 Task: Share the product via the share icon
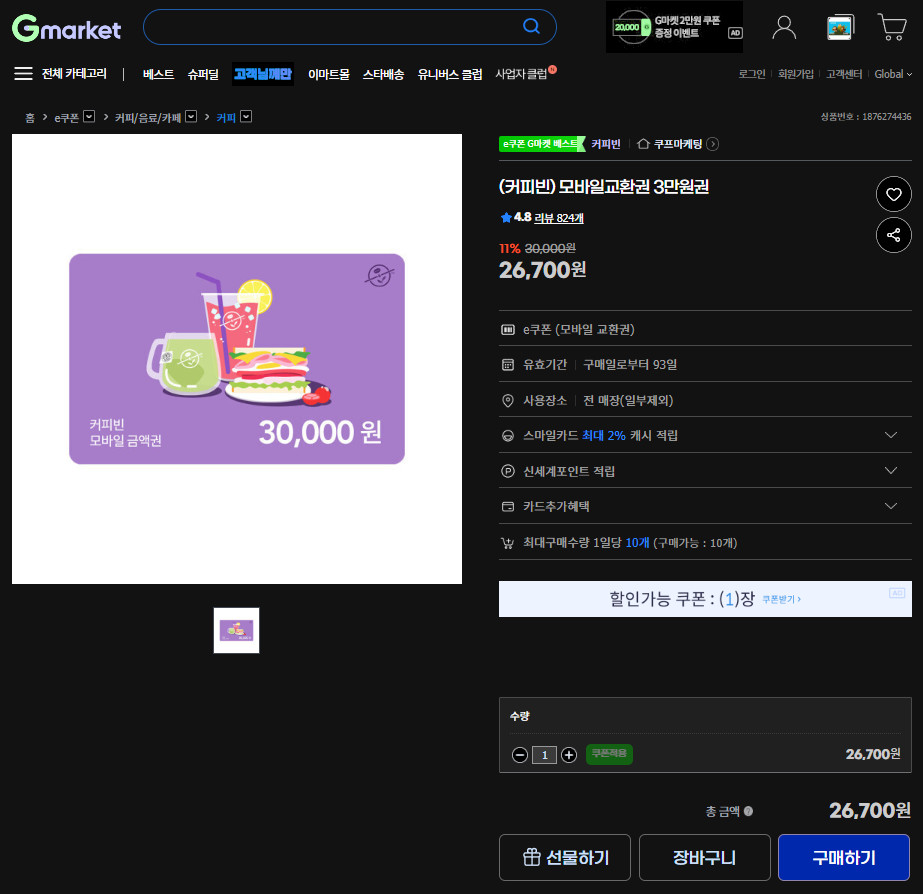pyautogui.click(x=893, y=235)
